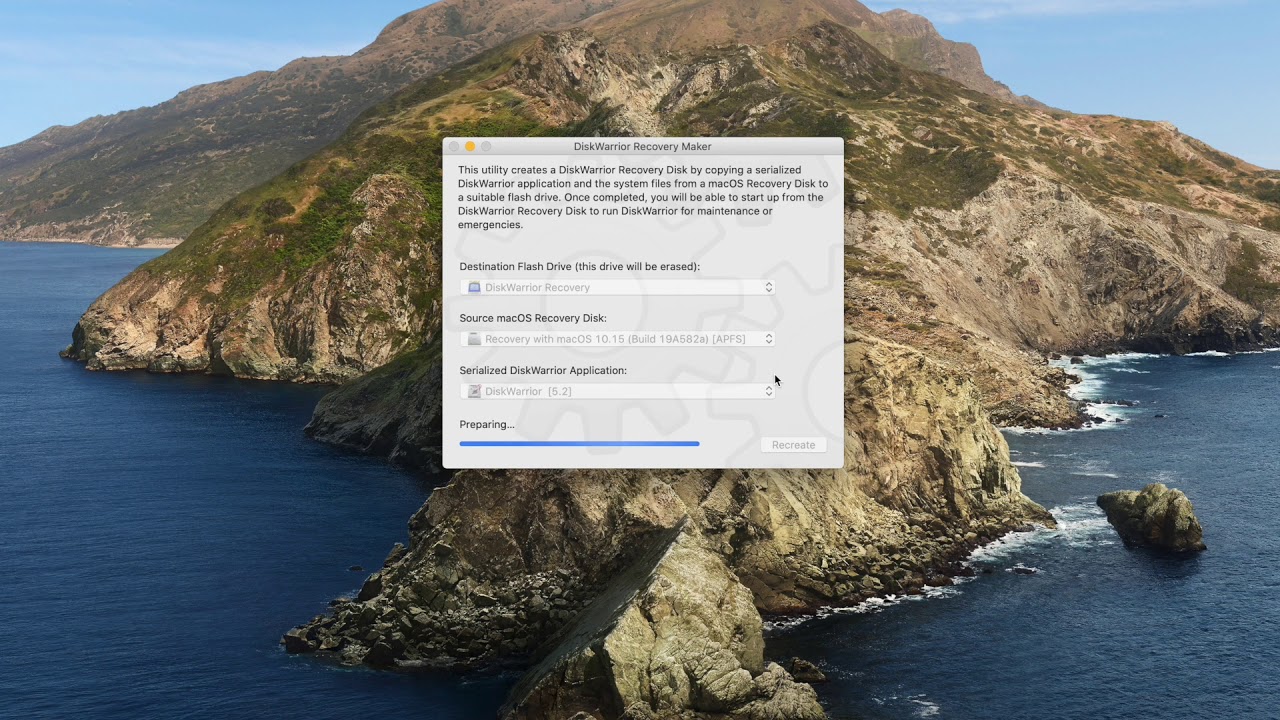Click the app icon beside DiskWarrior [5.2]

pos(474,391)
